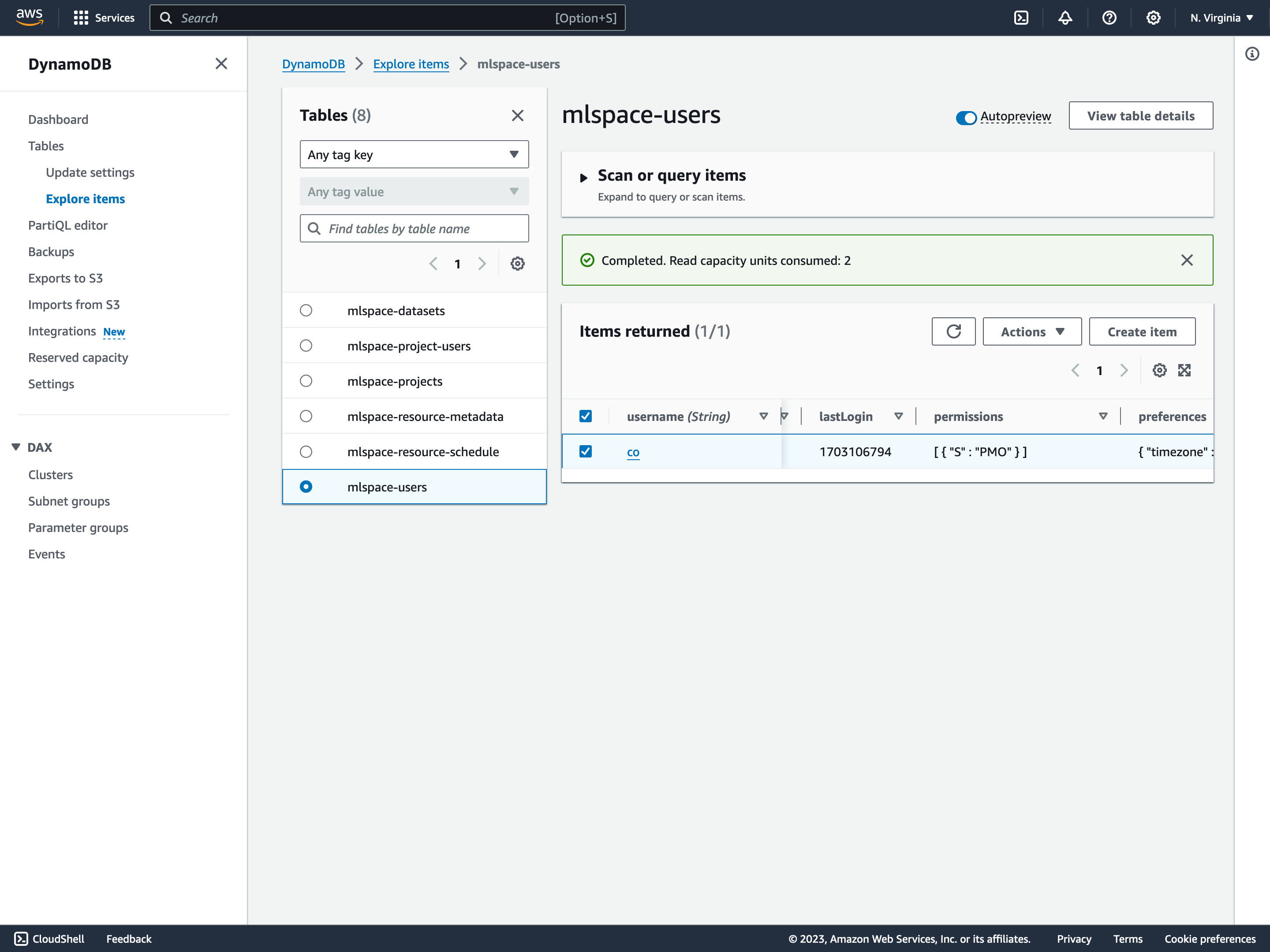Screen dimensions: 1270x952
Task: Select the mlspace-resource-metadata radio button
Action: pos(306,416)
